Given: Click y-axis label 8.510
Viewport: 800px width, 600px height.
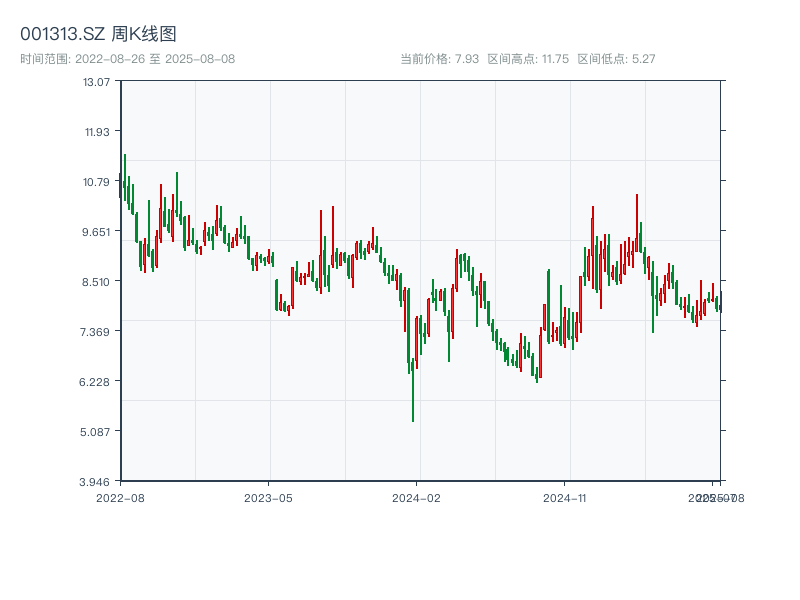Looking at the screenshot, I should click(96, 282).
